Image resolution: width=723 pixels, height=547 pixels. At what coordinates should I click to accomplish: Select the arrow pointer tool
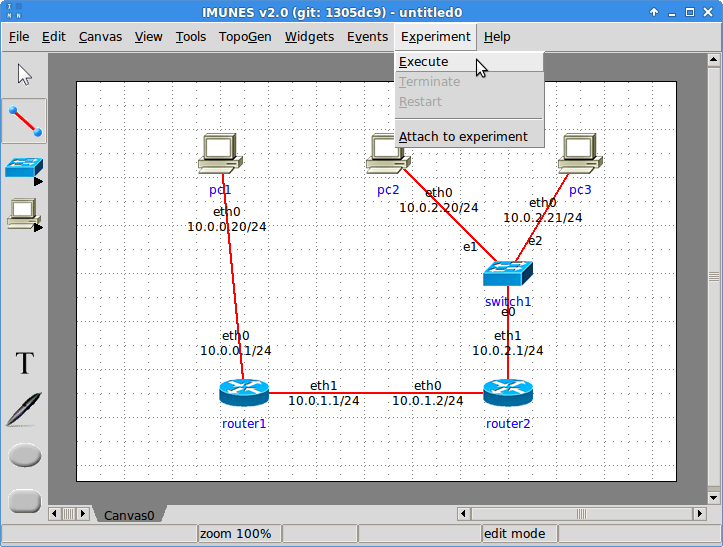[x=24, y=75]
